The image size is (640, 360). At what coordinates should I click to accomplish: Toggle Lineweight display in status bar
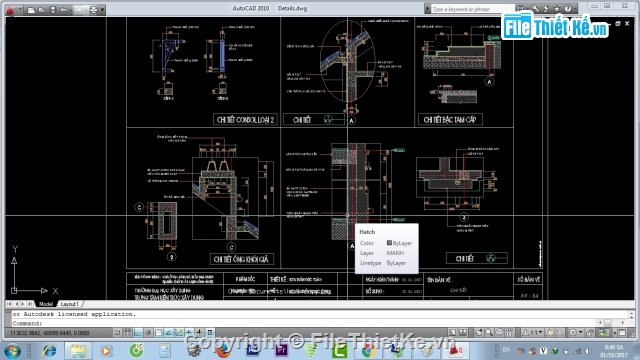[200, 333]
